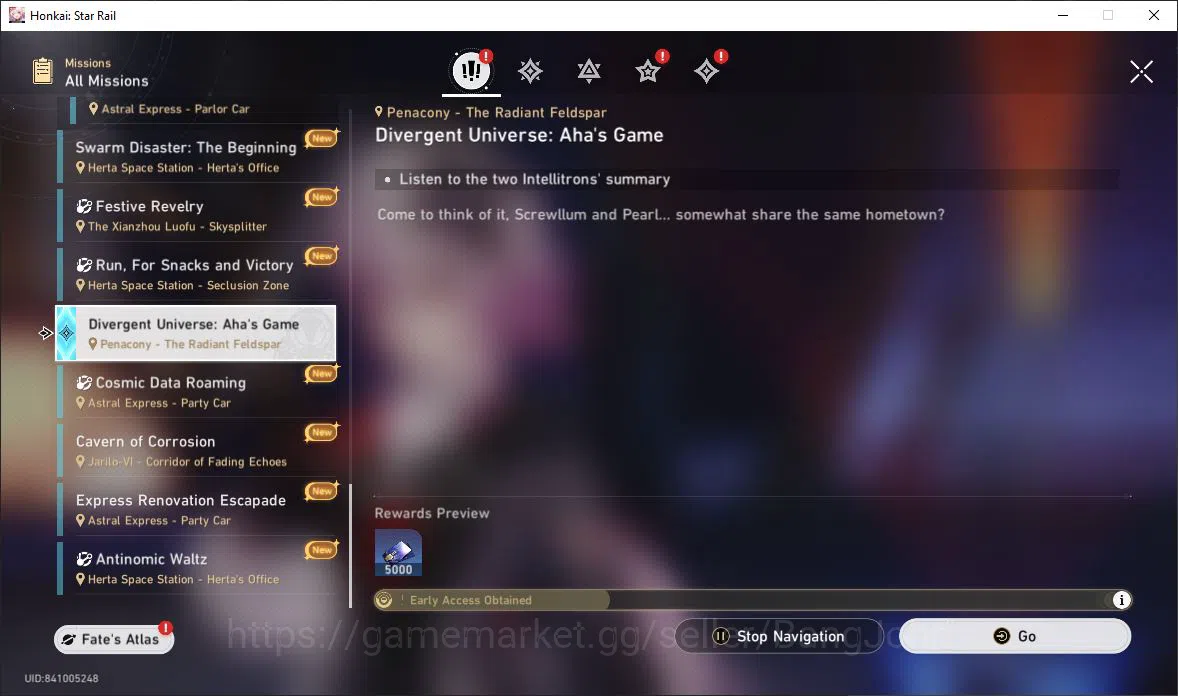1178x696 pixels.
Task: Open the star Adventure Mission tab
Action: click(648, 71)
